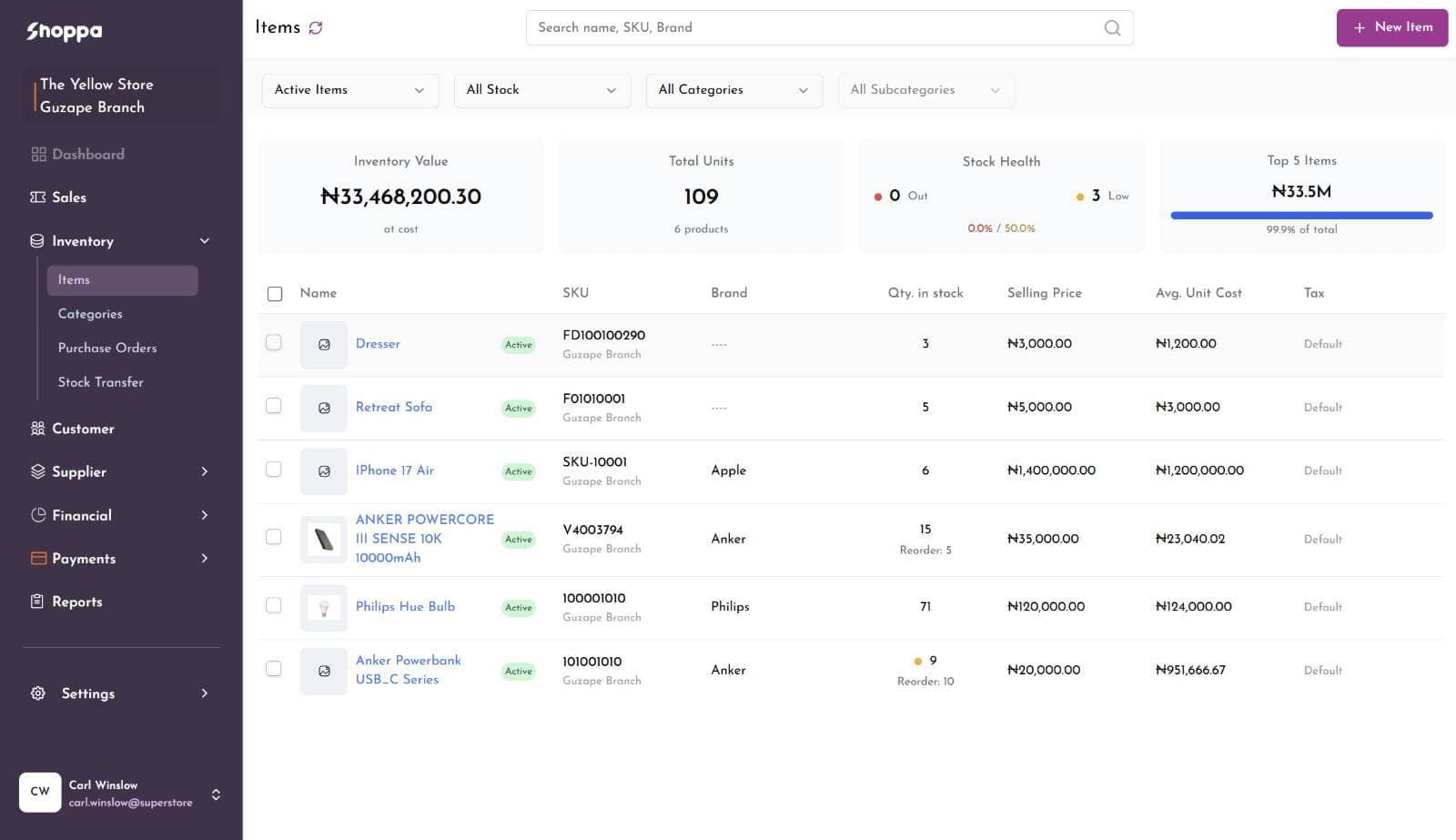Viewport: 1456px width, 840px height.
Task: Expand the Supplier menu chevron
Action: pyautogui.click(x=205, y=471)
